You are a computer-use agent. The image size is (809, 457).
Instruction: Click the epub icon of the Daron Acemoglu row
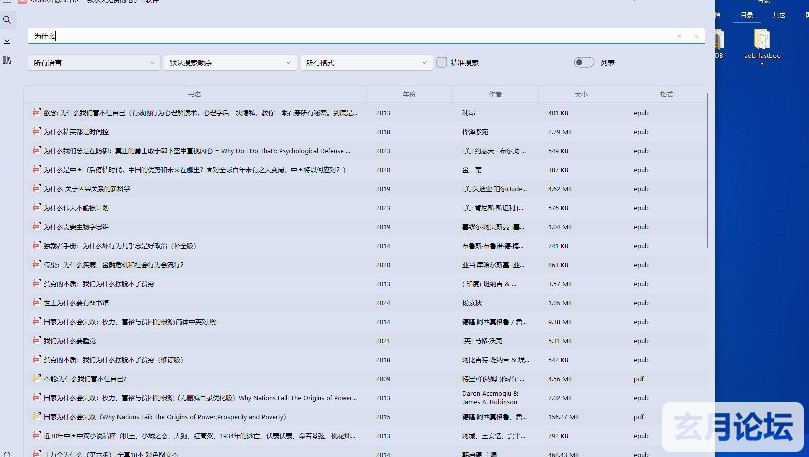point(36,398)
